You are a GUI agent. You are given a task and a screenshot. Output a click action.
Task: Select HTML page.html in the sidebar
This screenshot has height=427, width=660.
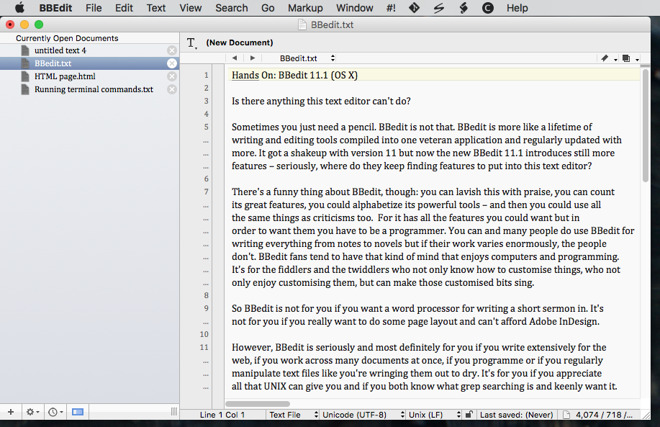pyautogui.click(x=89, y=77)
